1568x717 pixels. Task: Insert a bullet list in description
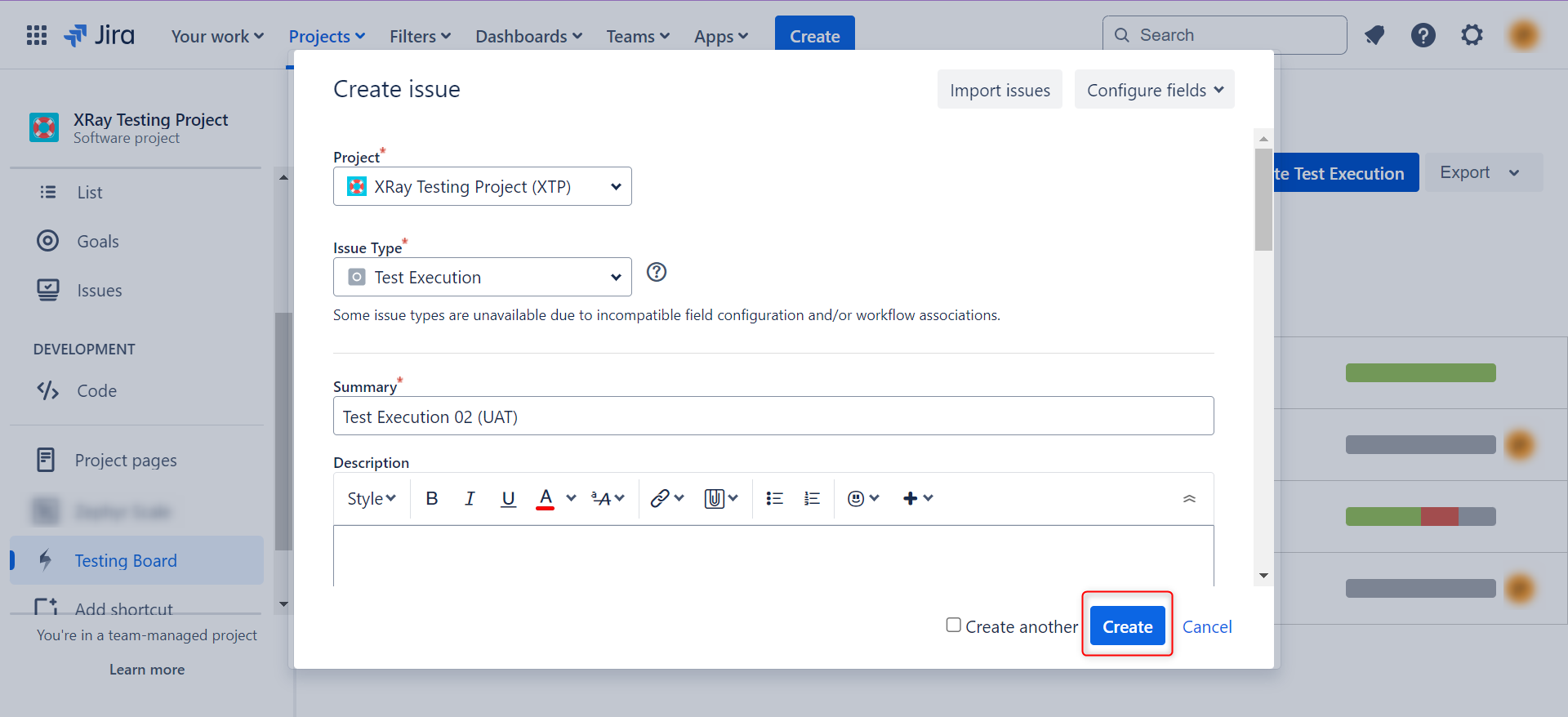pos(774,498)
